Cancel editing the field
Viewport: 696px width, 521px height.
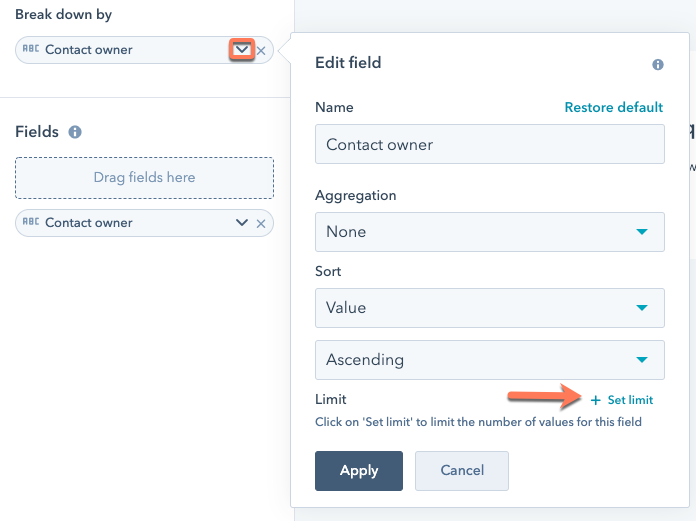tap(462, 471)
